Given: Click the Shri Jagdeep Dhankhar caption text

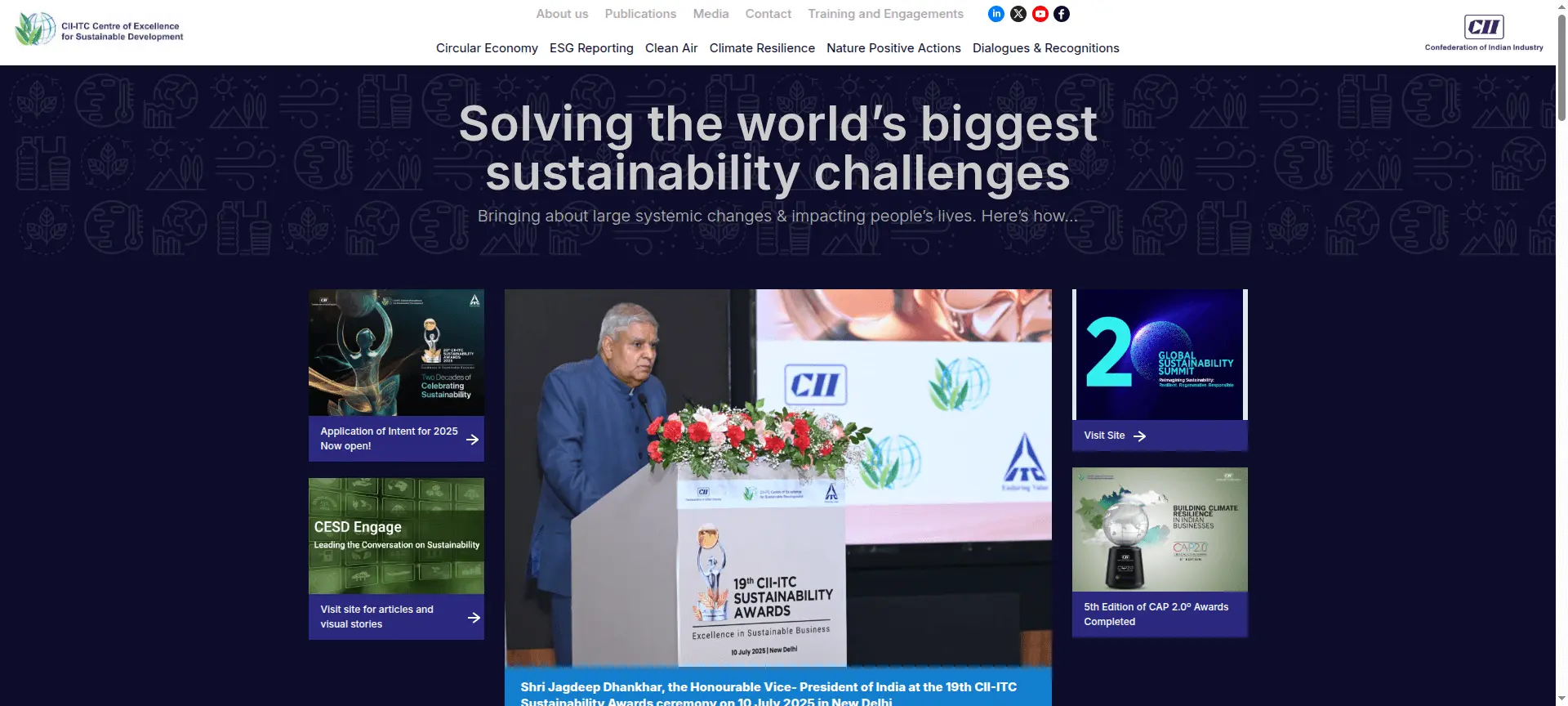Looking at the screenshot, I should tap(768, 694).
